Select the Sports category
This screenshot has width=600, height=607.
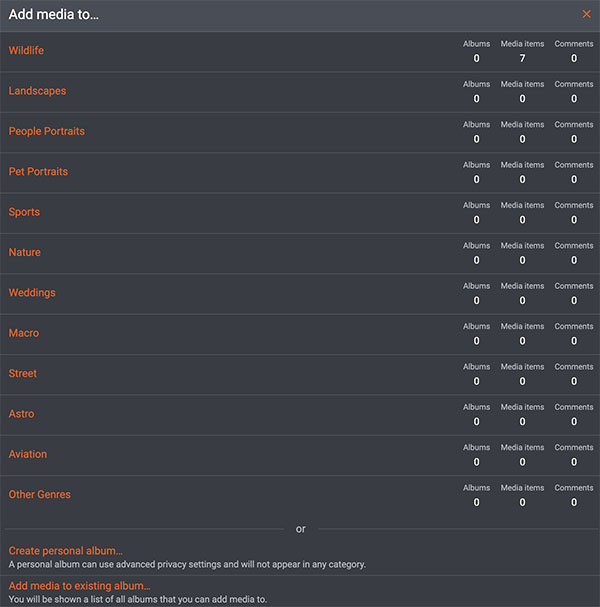tap(24, 212)
